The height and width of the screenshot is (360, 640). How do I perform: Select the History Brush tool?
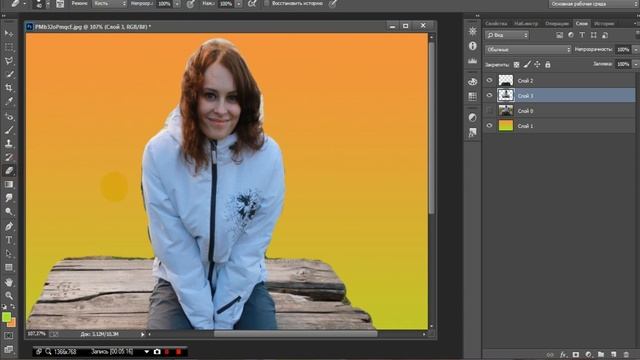pos(9,157)
